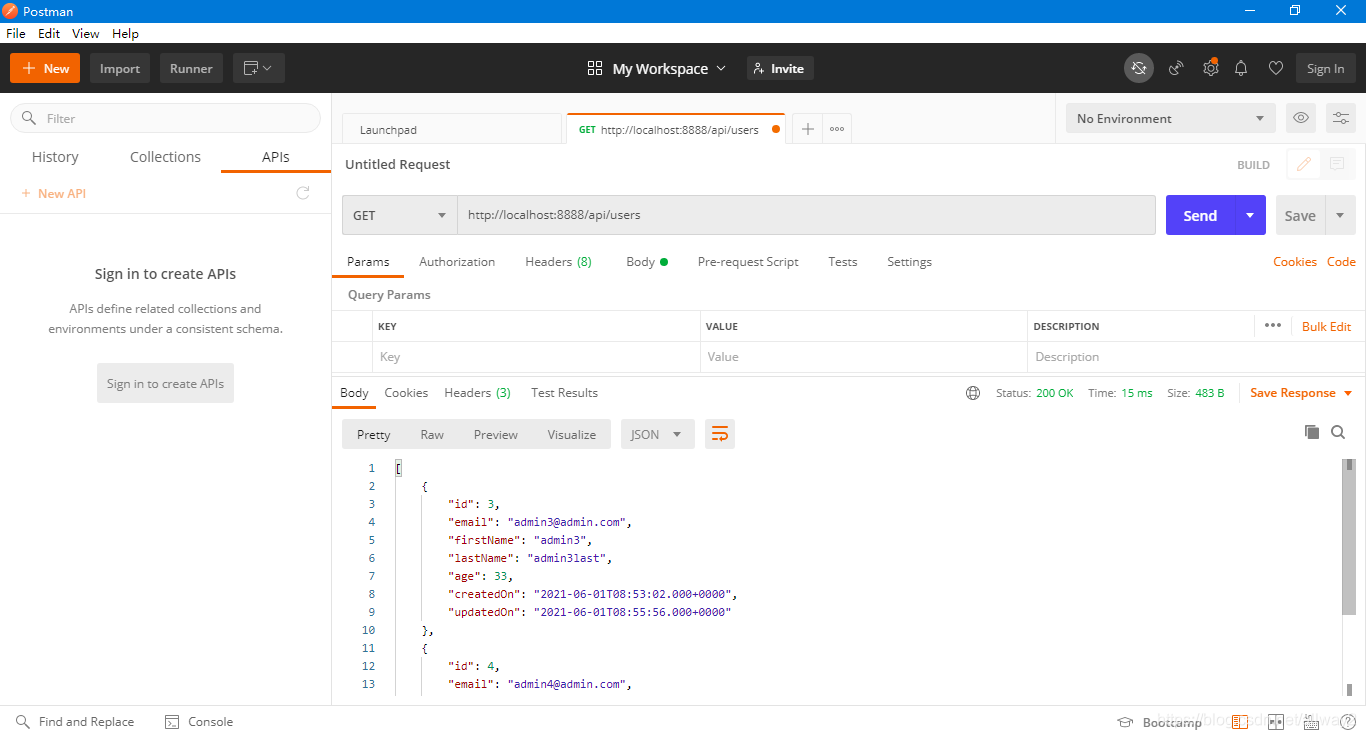Screen dimensions: 1366x738
Task: Click the Sign In button
Action: (1325, 68)
